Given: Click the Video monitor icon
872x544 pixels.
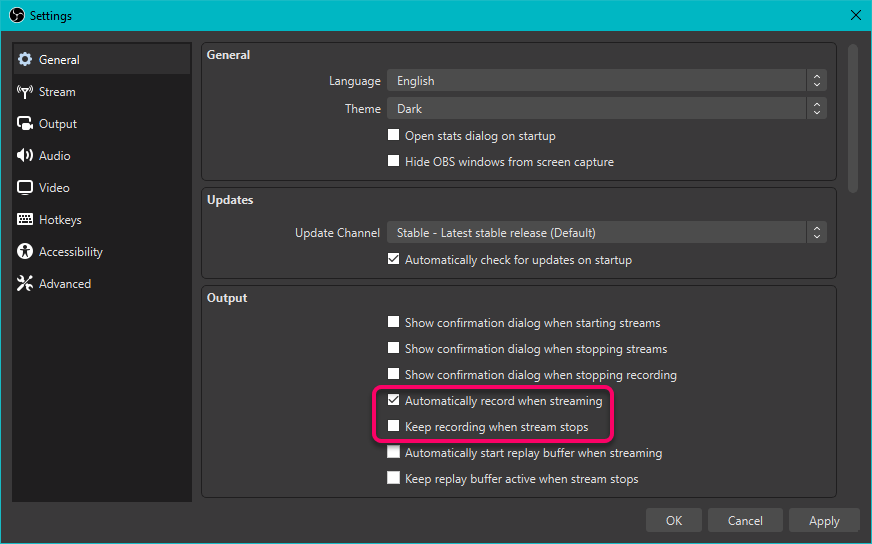Looking at the screenshot, I should (x=25, y=188).
